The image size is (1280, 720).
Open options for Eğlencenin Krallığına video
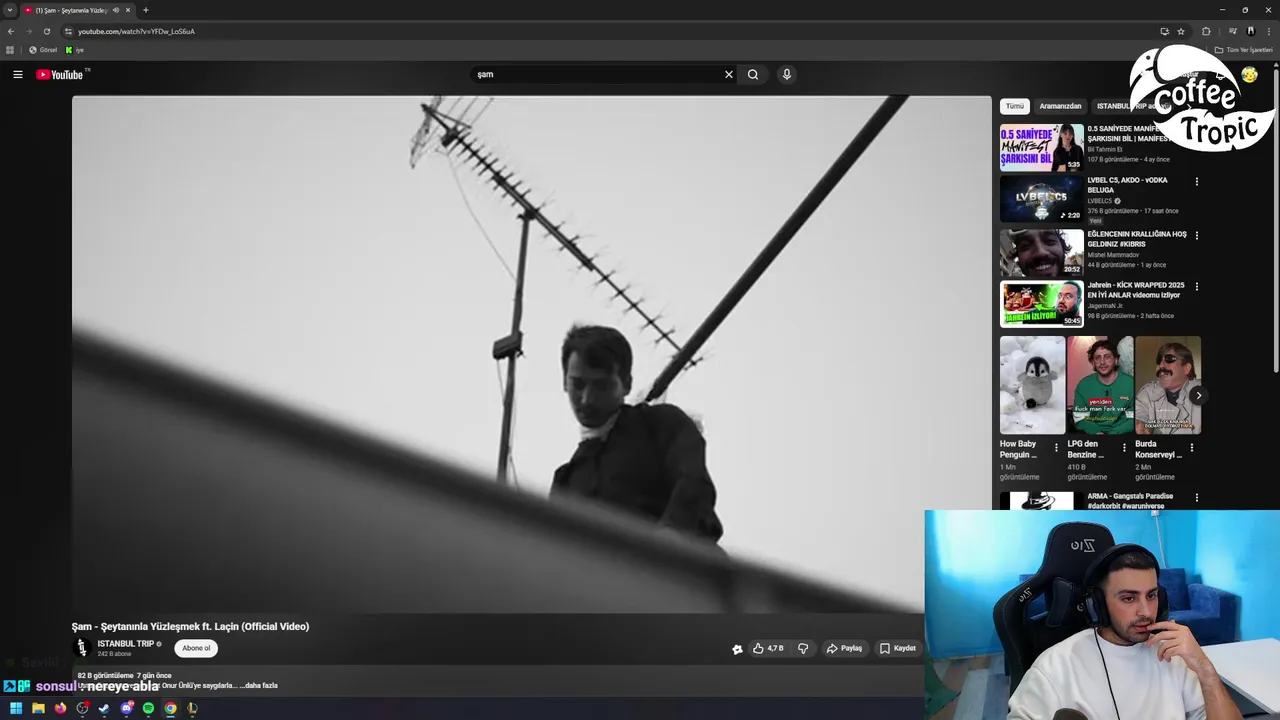click(x=1196, y=235)
